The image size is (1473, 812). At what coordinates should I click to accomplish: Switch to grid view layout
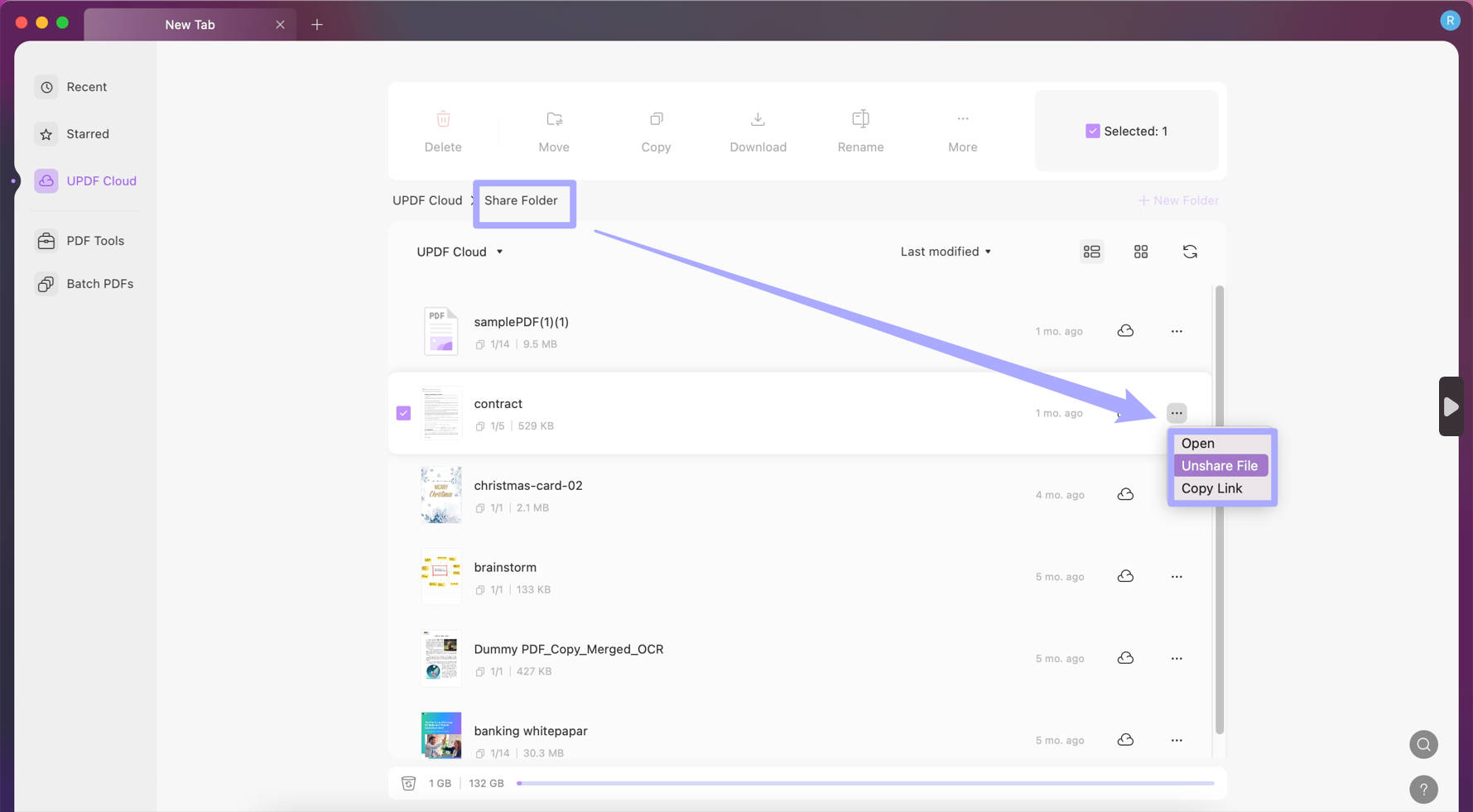(1140, 252)
